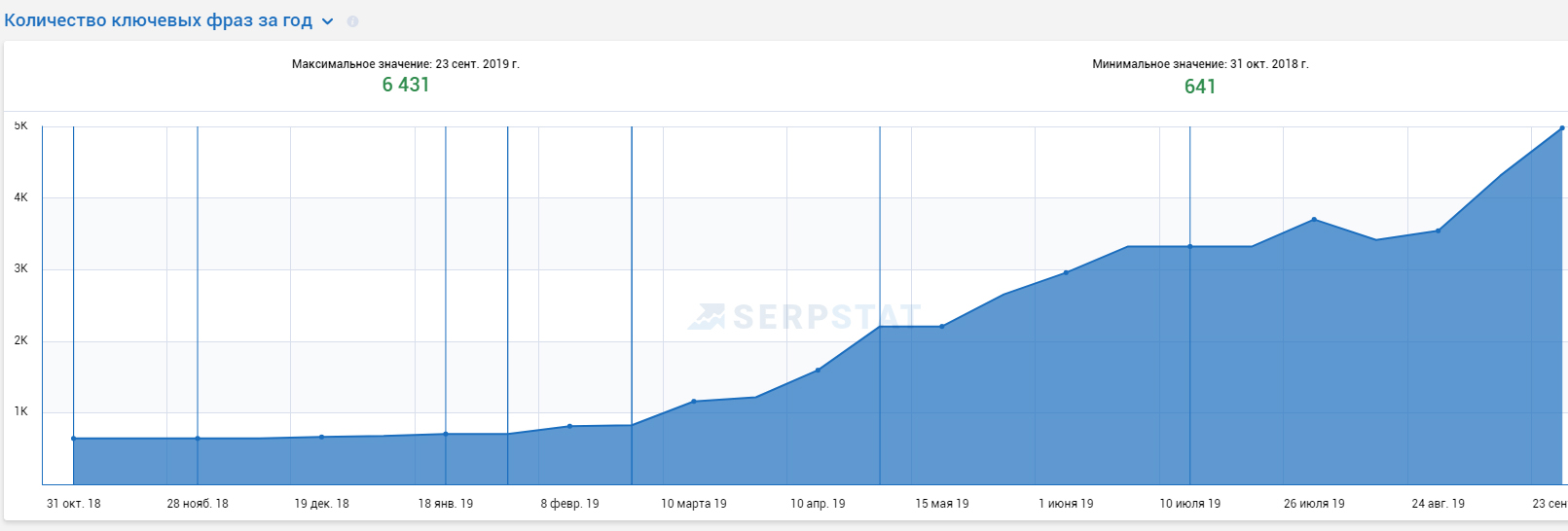Viewport: 1568px width, 531px height.
Task: Click the '18 янв. 19' axis label
Action: click(x=446, y=504)
